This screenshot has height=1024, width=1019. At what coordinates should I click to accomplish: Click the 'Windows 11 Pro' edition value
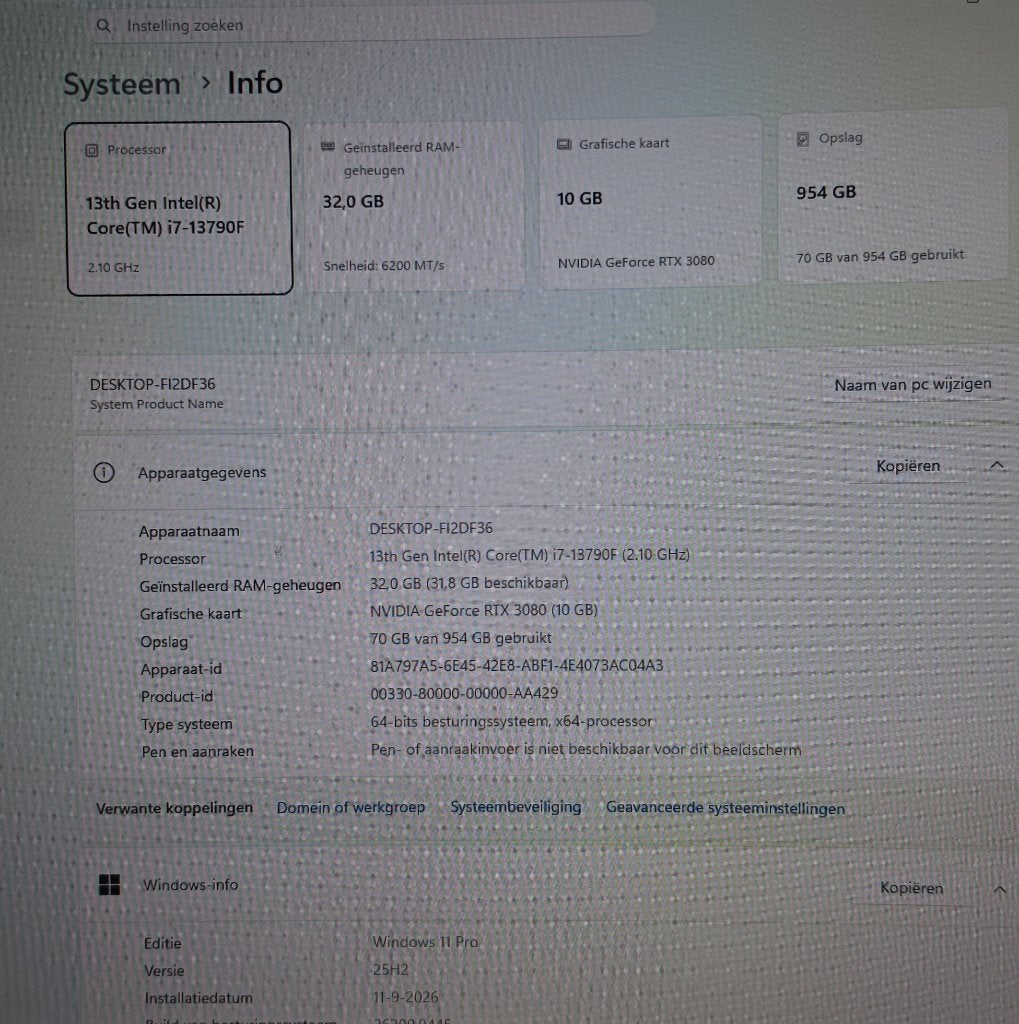[x=425, y=942]
